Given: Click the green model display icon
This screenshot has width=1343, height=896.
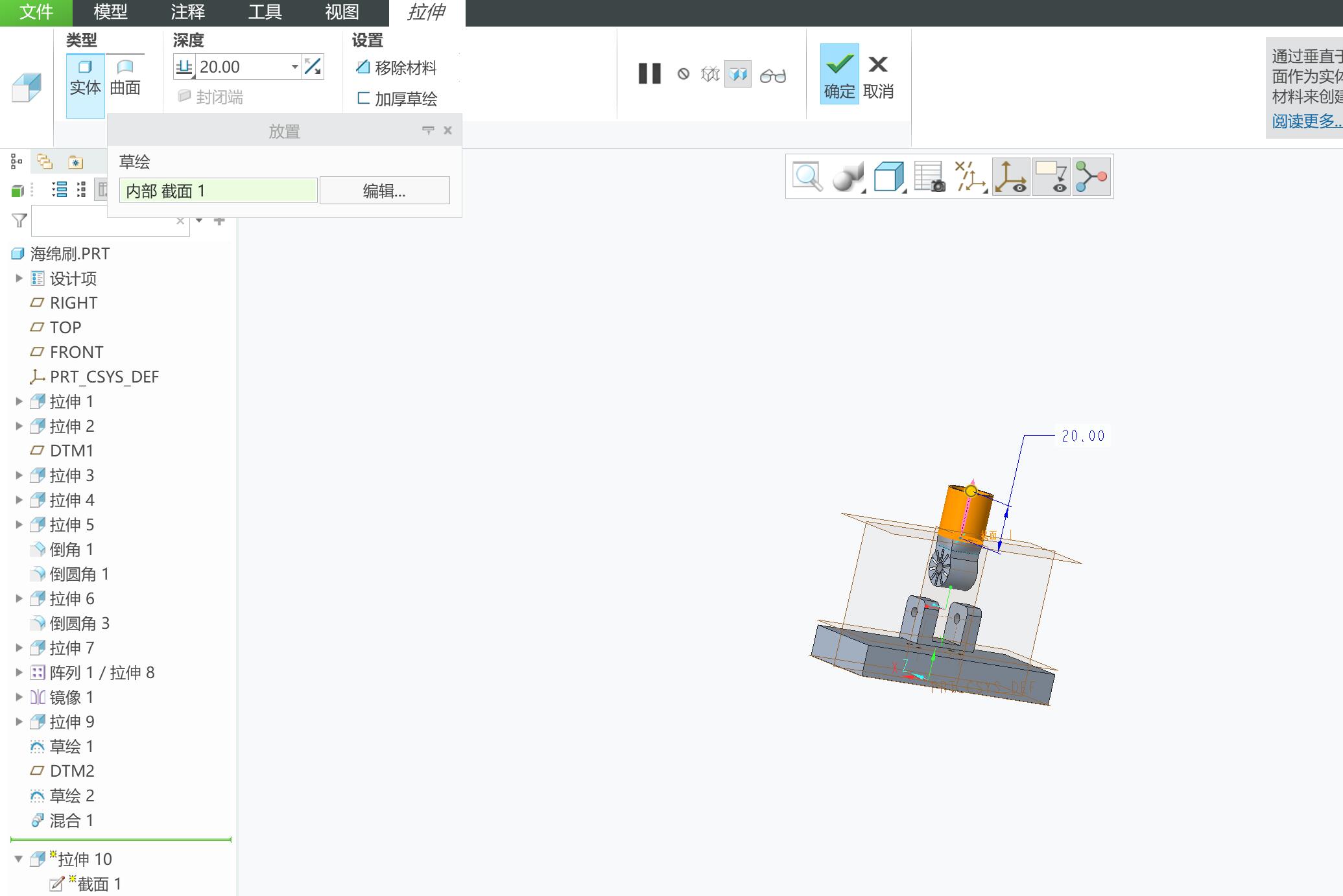Looking at the screenshot, I should point(18,190).
